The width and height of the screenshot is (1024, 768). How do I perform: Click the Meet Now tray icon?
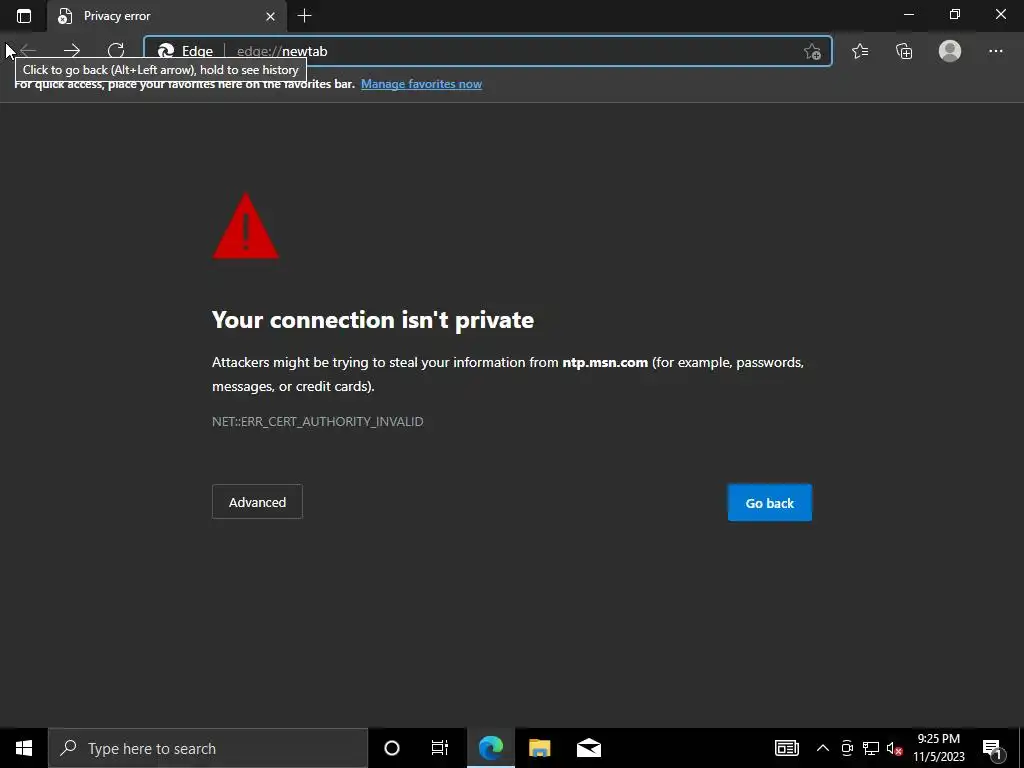(847, 748)
